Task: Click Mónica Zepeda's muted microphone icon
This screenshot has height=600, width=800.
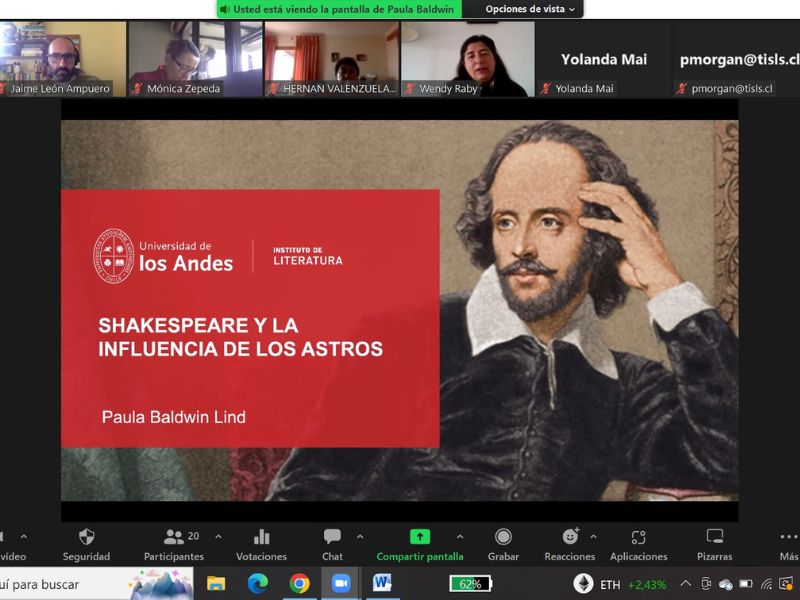Action: pyautogui.click(x=137, y=89)
